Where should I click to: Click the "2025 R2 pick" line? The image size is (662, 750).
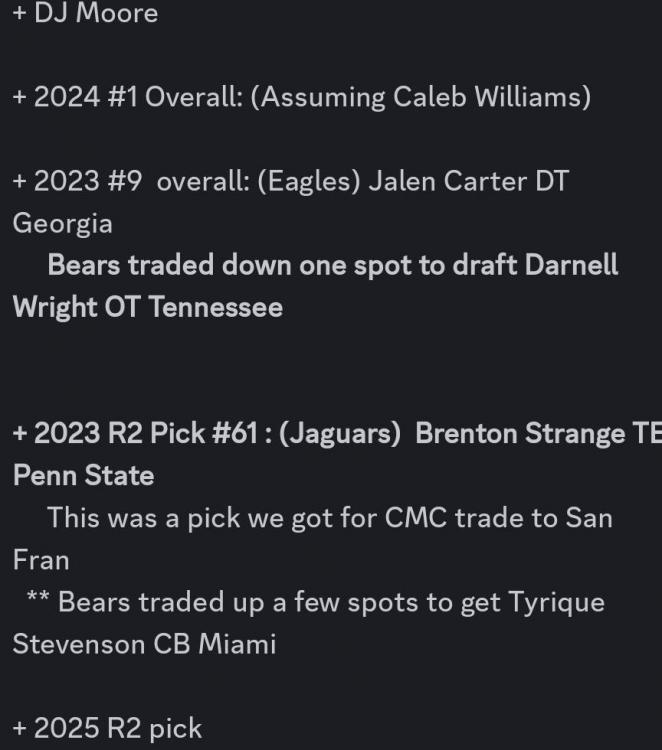tap(107, 728)
